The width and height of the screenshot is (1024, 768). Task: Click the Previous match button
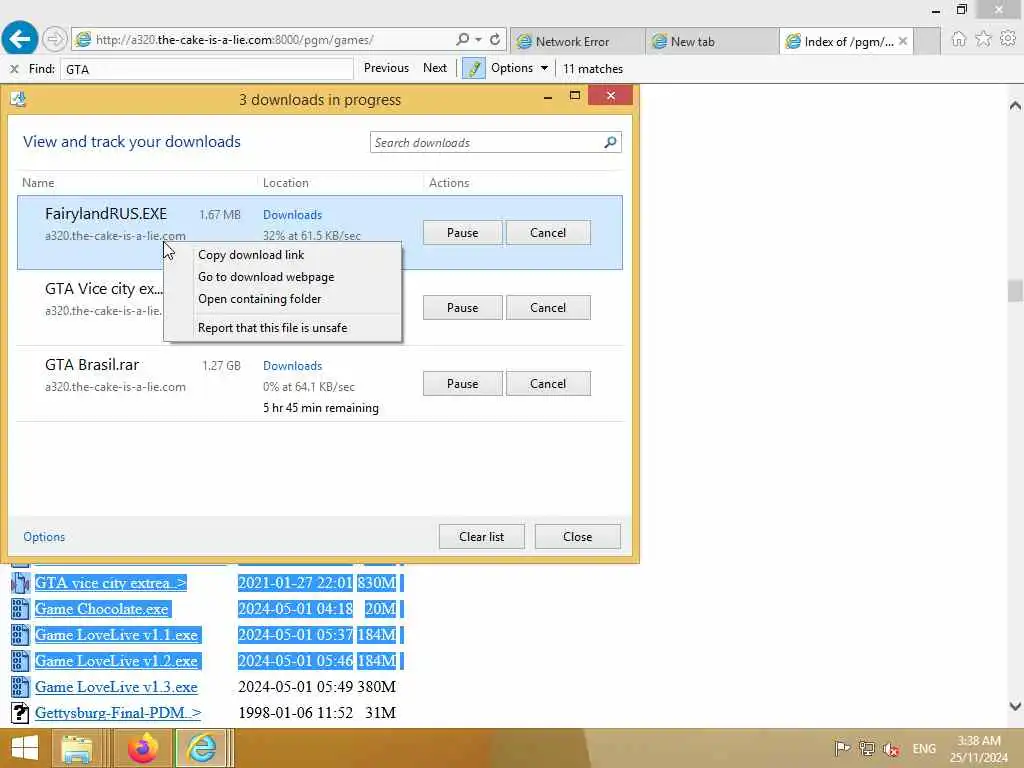(x=386, y=68)
